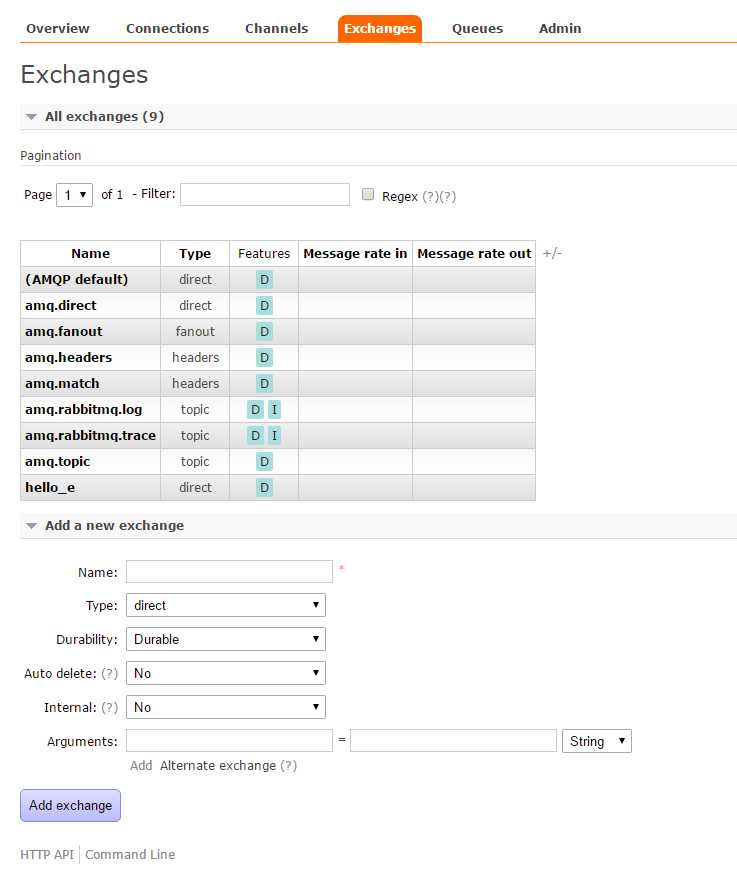Open the amq.topic exchange
The height and width of the screenshot is (879, 737).
coord(58,461)
